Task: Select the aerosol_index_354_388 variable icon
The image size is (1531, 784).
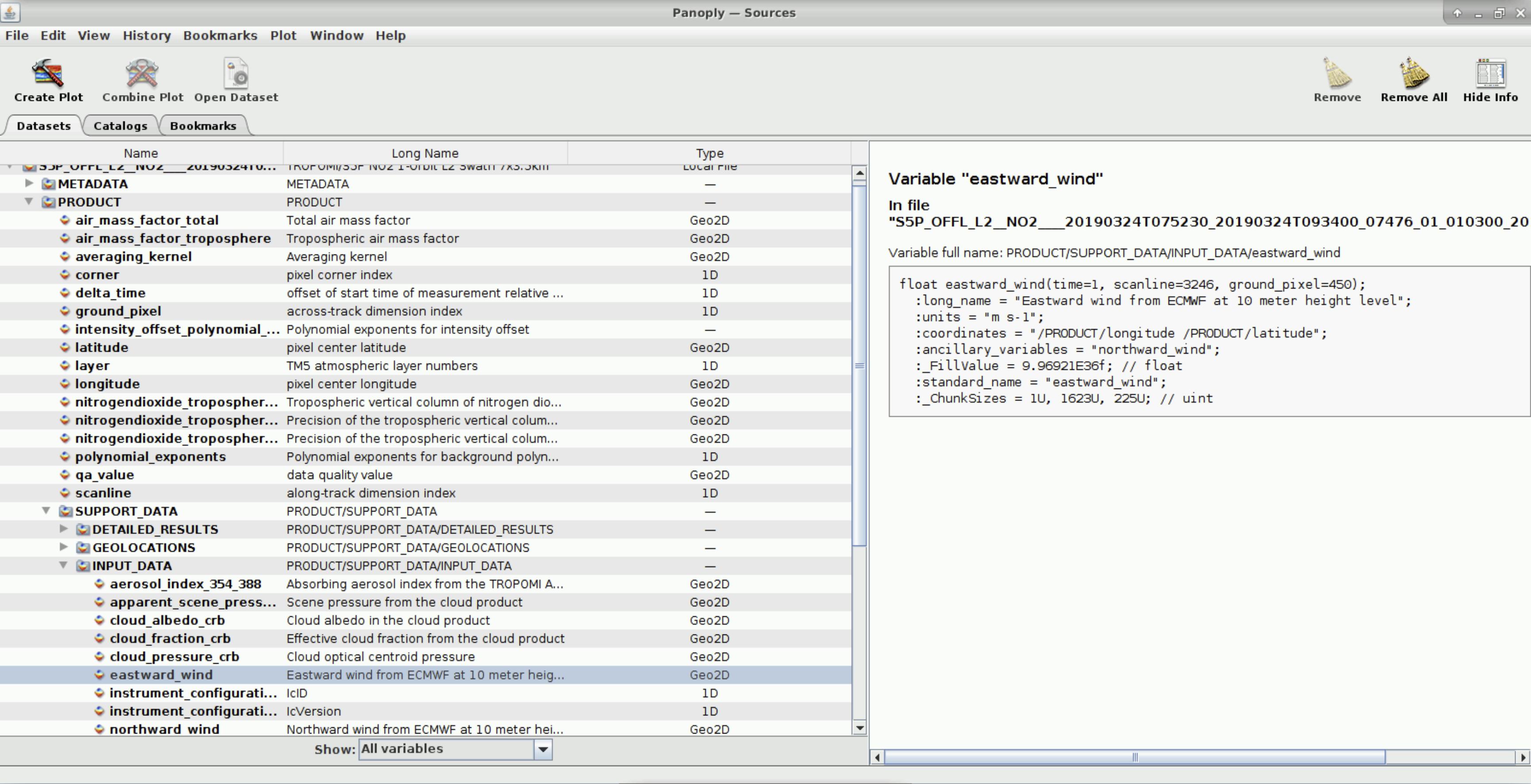Action: point(99,584)
